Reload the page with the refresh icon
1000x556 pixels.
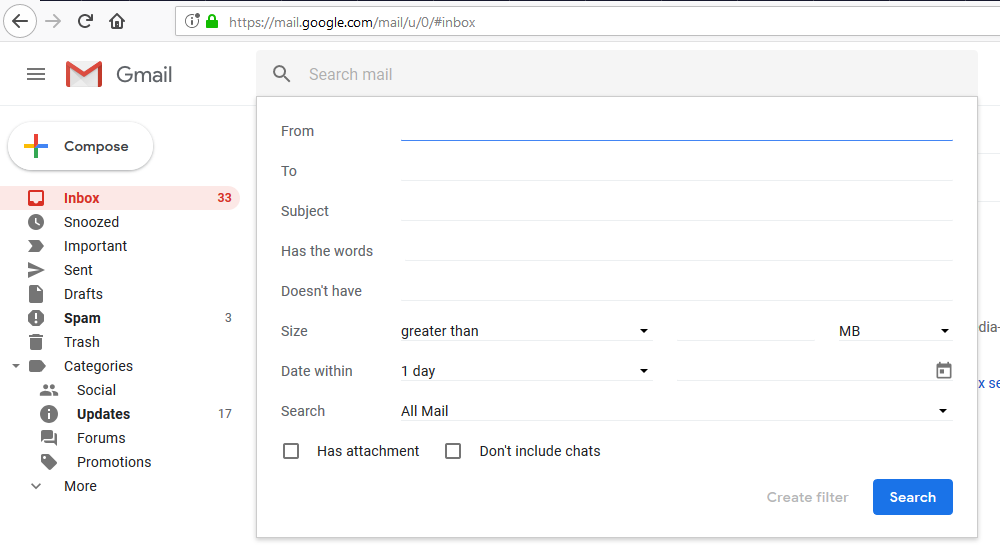(x=85, y=21)
